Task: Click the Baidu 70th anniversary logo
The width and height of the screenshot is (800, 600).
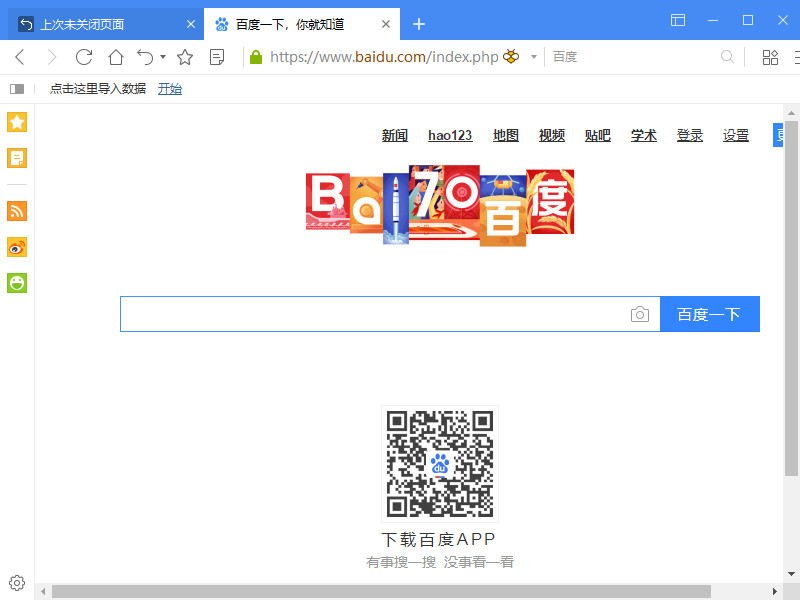Action: point(440,206)
